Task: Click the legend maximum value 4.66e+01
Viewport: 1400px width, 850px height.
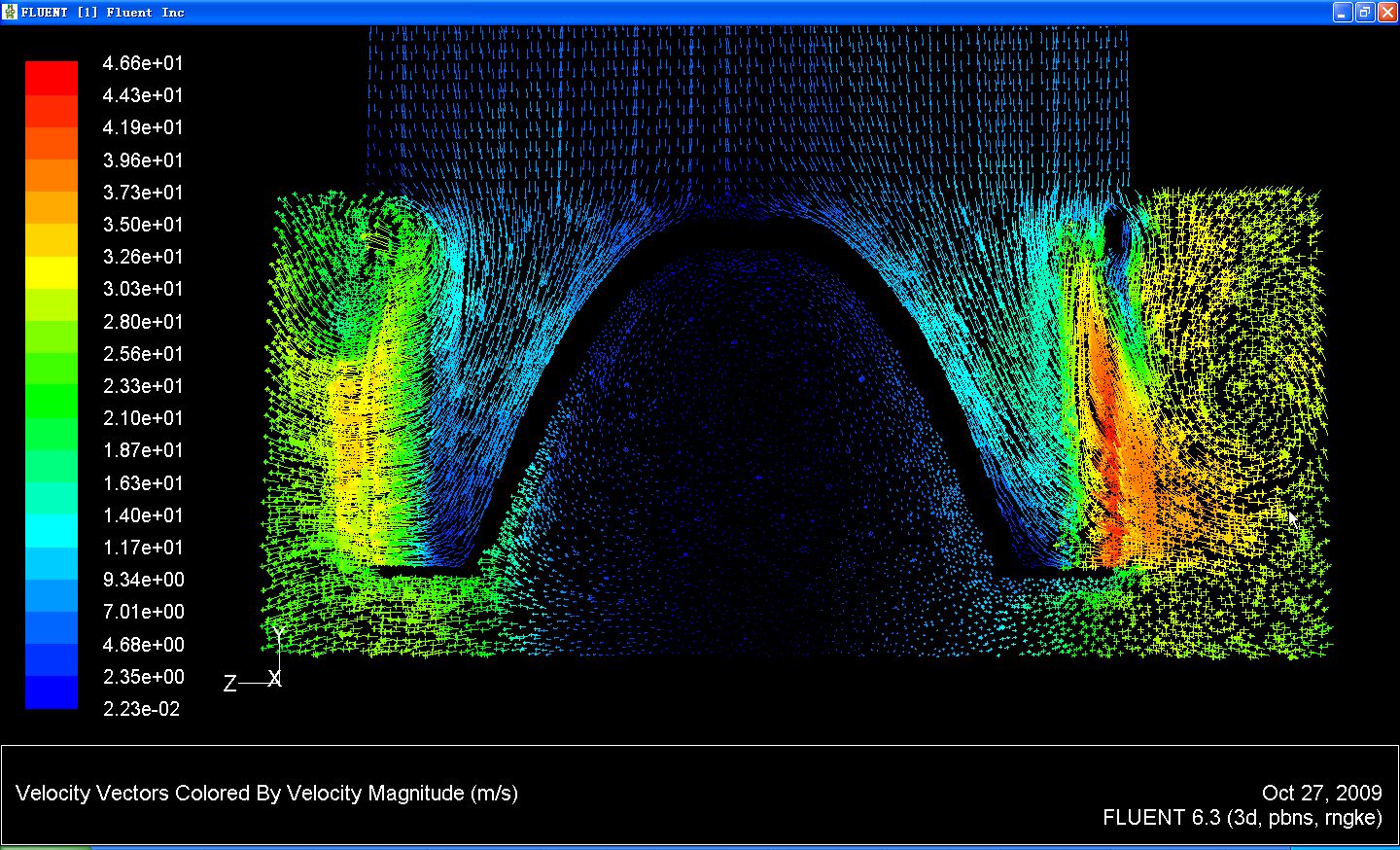Action: (x=143, y=63)
